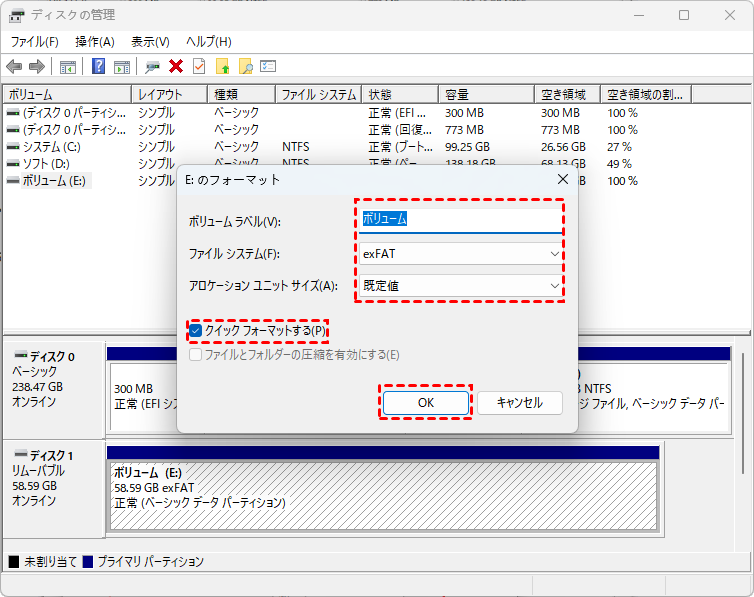Open the 表示(V) menu

pyautogui.click(x=150, y=42)
